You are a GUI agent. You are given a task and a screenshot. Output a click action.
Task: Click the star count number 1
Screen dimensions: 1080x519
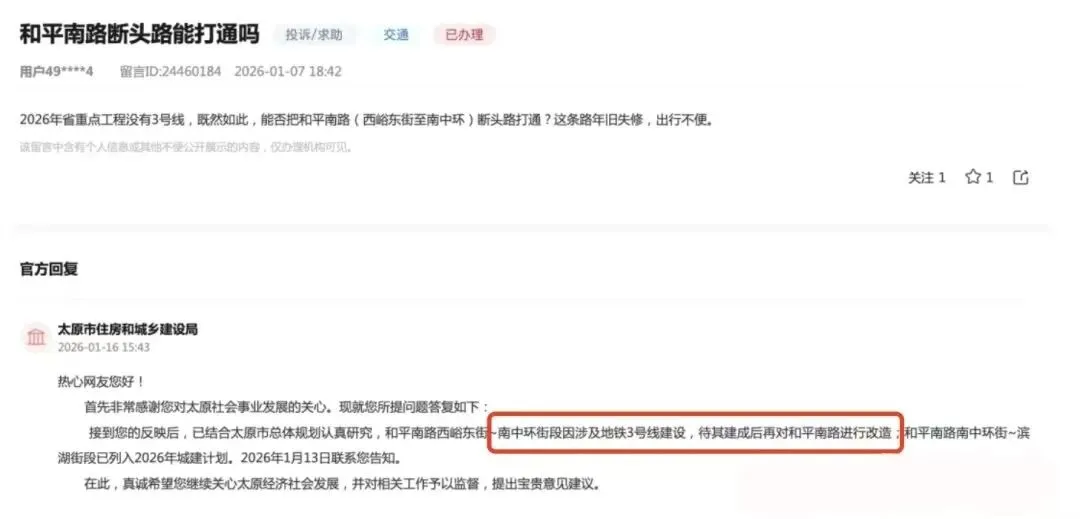tap(989, 178)
